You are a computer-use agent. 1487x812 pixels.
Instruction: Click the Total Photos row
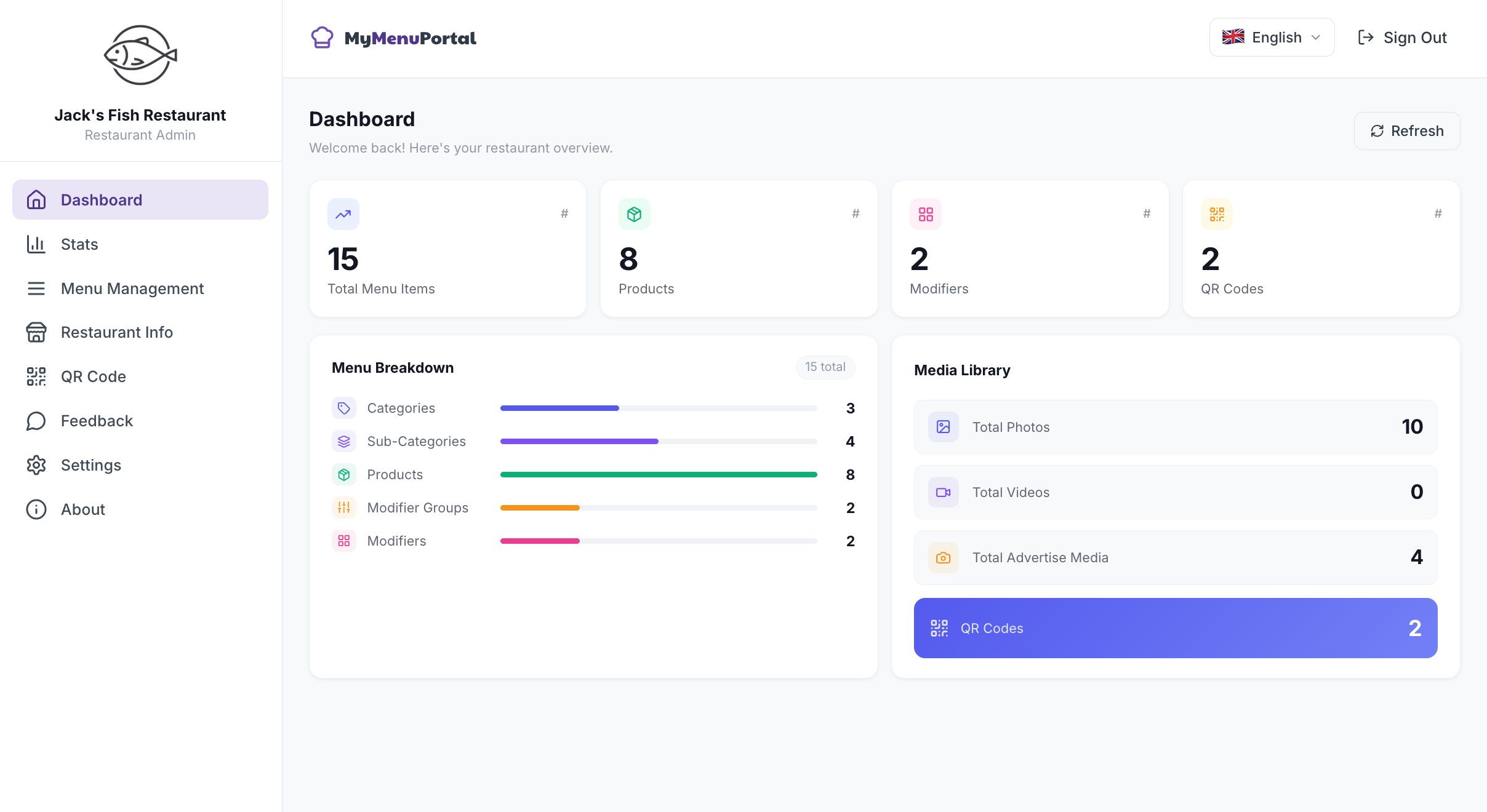tap(1176, 427)
